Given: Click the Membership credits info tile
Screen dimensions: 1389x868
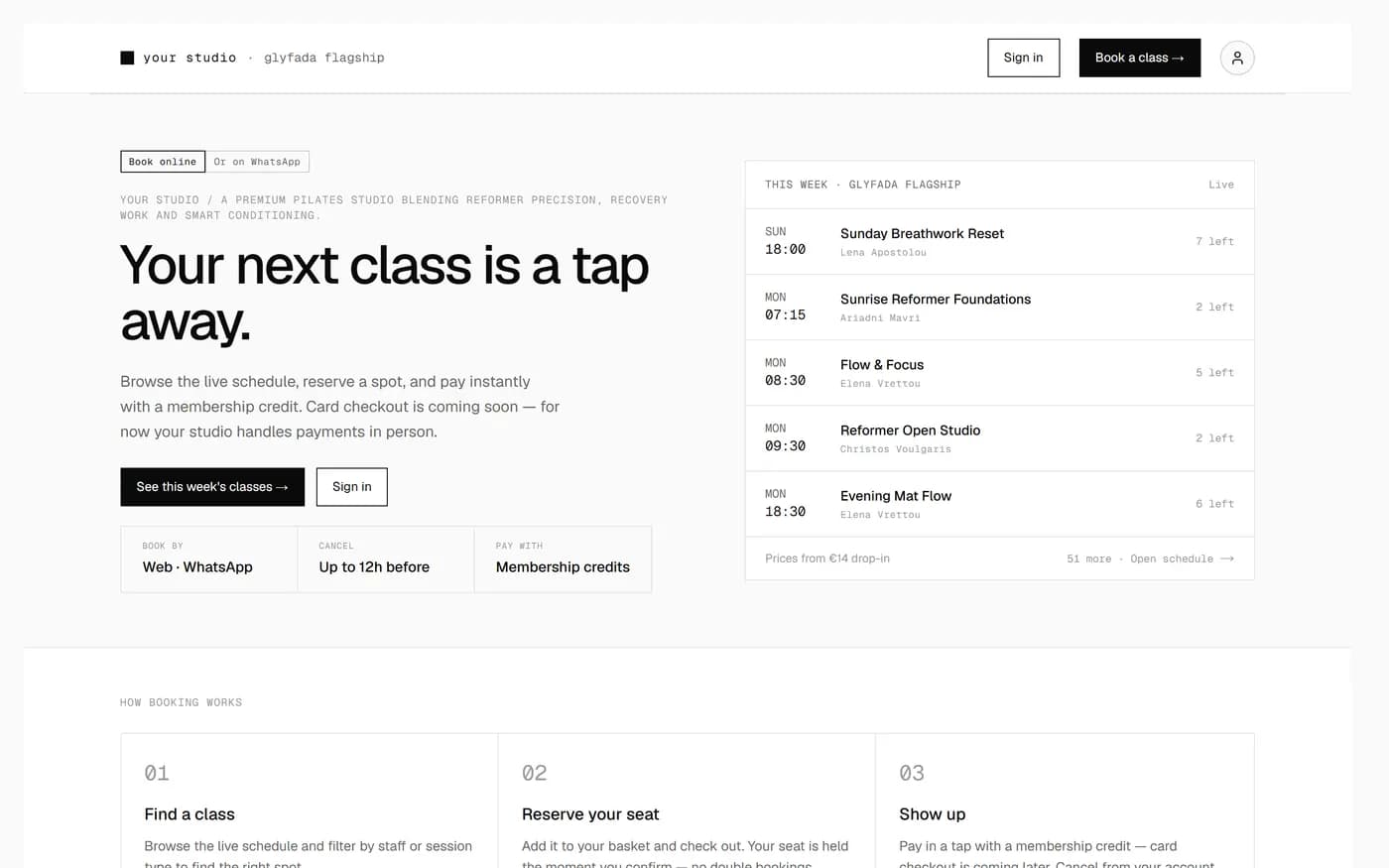Looking at the screenshot, I should [563, 558].
